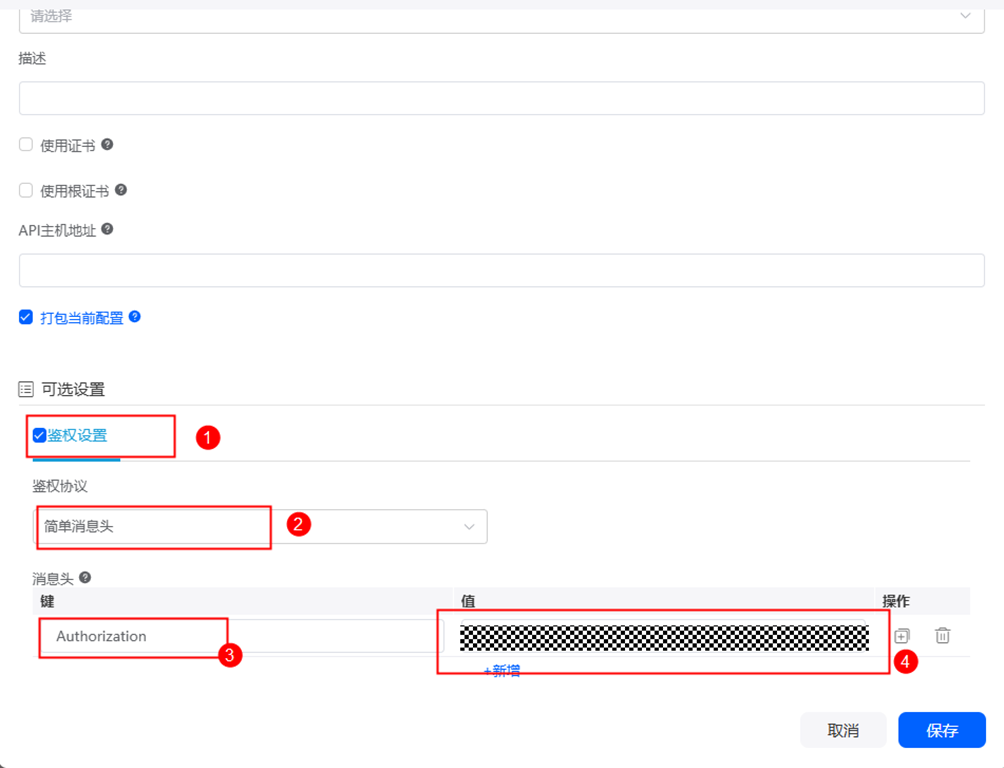Click the help icon next to 使用证书
Image resolution: width=1004 pixels, height=768 pixels.
click(107, 144)
